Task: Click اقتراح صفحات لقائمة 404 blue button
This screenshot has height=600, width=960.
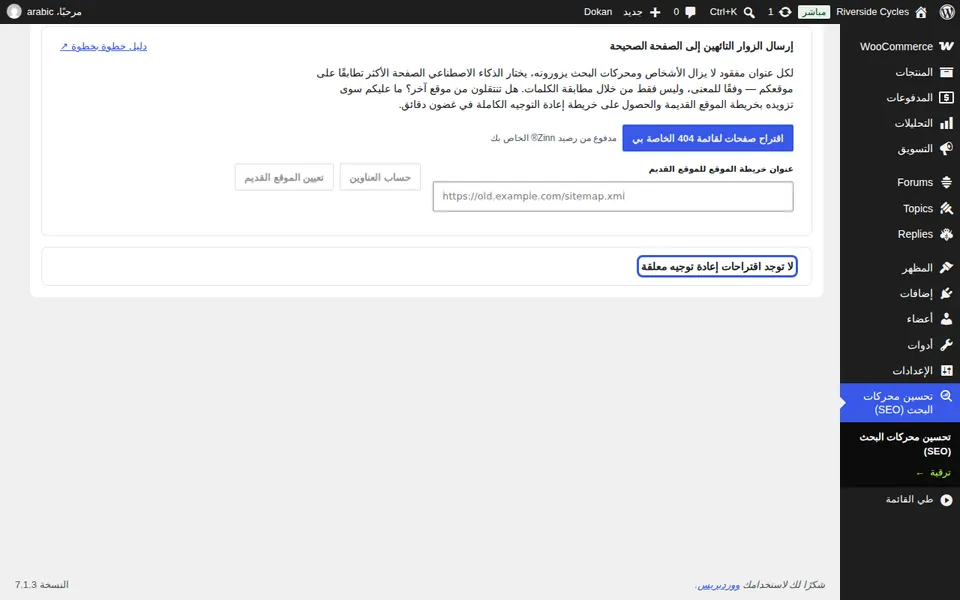Action: [708, 138]
